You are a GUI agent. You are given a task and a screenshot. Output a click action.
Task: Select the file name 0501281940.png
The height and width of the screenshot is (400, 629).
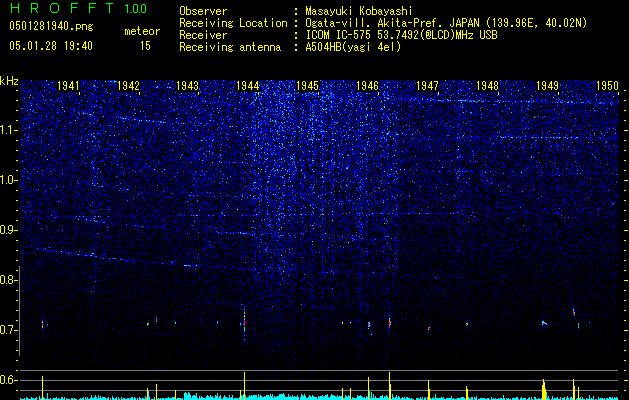click(51, 27)
